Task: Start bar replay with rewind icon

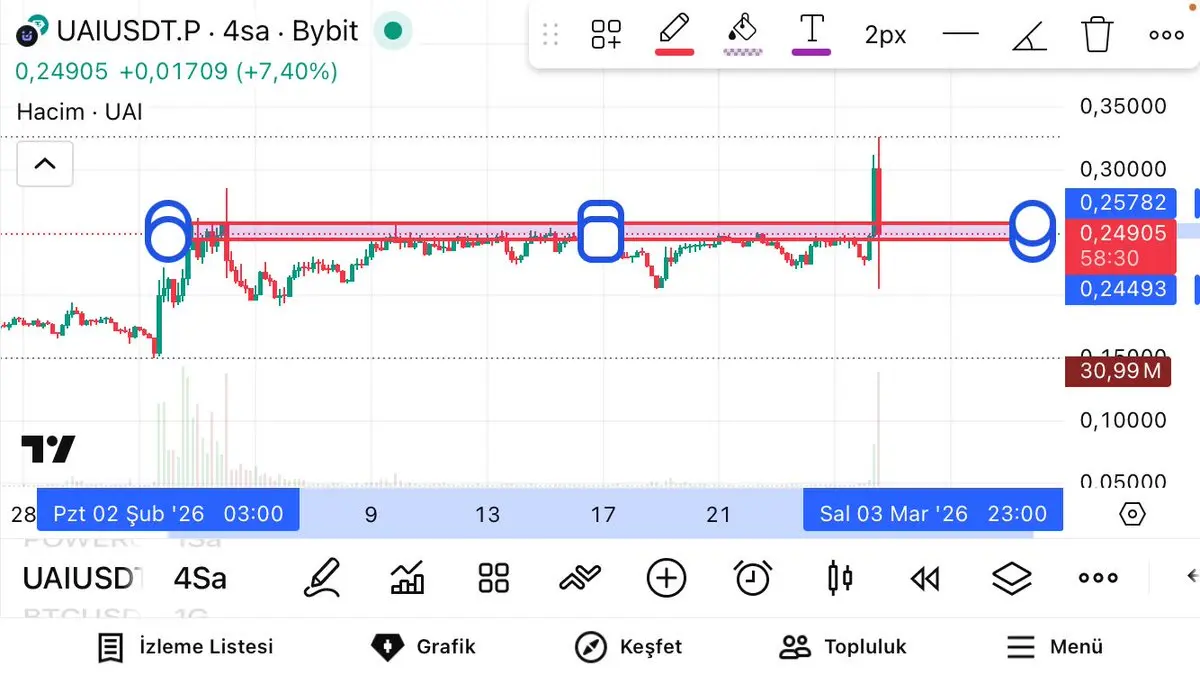Action: tap(926, 577)
